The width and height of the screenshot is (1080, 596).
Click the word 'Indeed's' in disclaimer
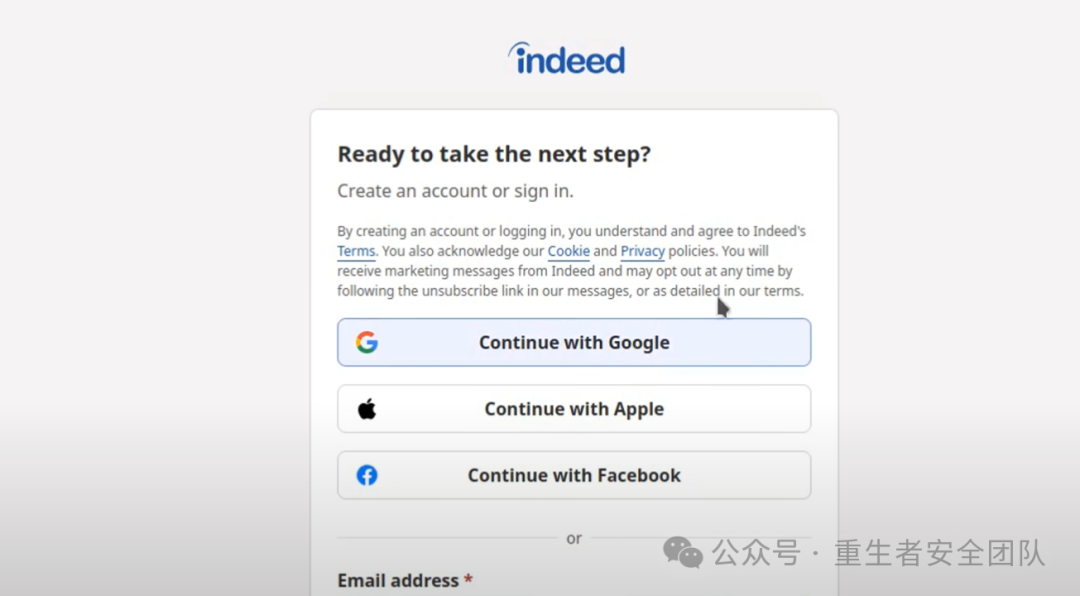click(x=779, y=231)
